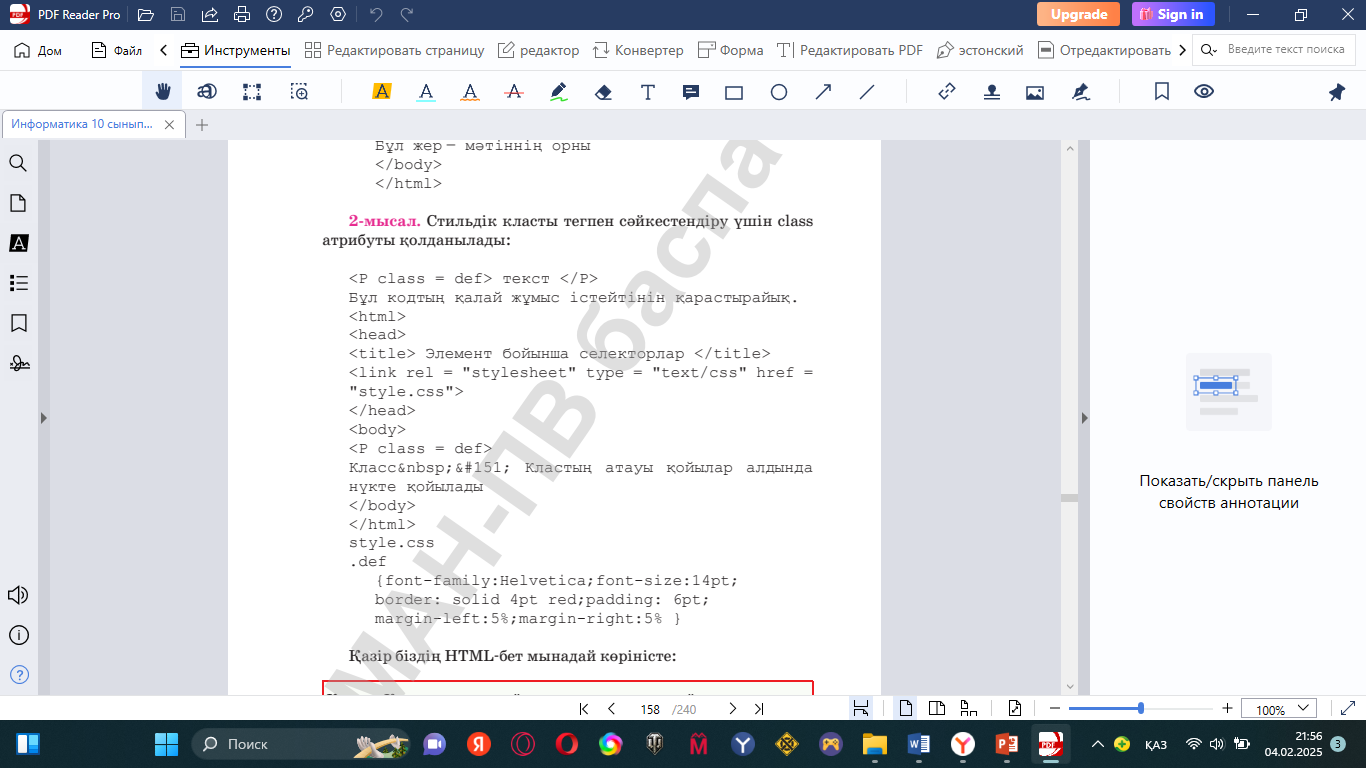Screen dimensions: 1366x768
Task: Show more ribbon tabs to the right
Action: tap(1183, 50)
